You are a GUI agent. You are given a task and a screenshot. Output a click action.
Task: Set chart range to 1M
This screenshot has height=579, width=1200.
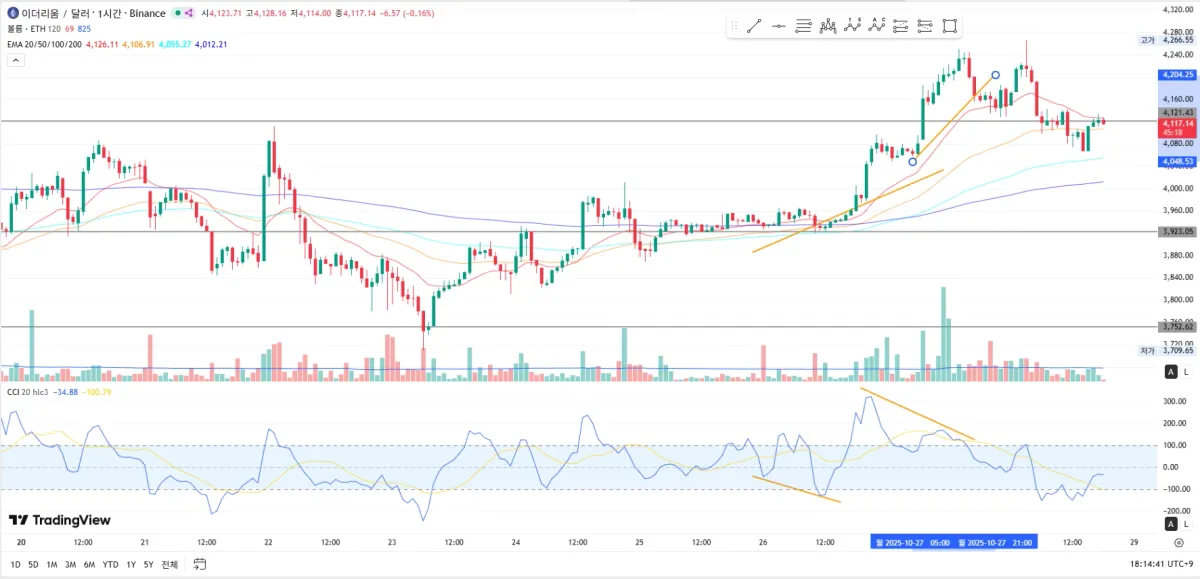pyautogui.click(x=52, y=564)
